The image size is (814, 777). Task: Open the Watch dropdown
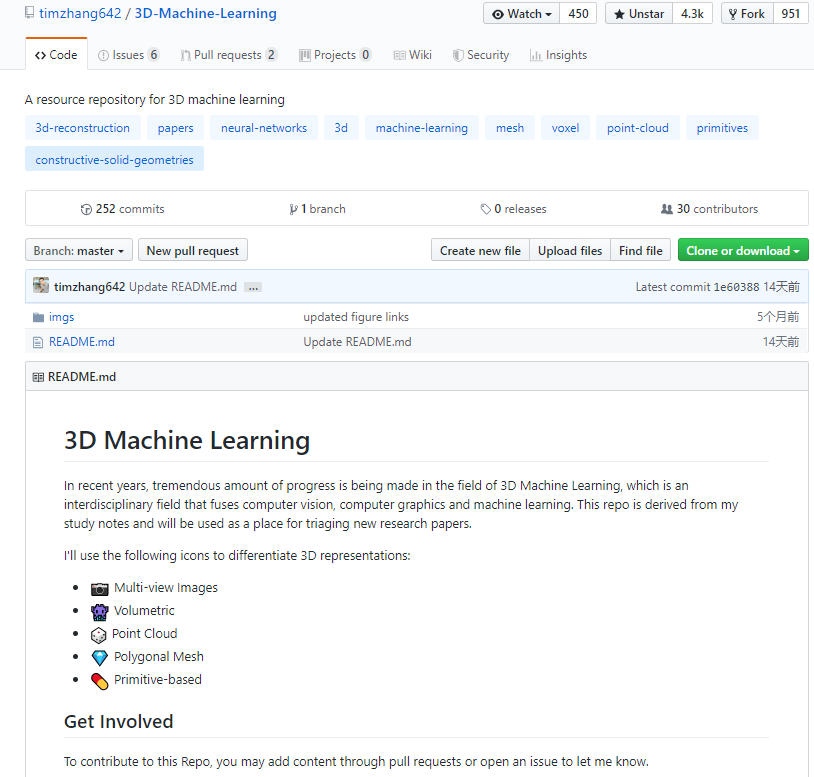point(521,14)
